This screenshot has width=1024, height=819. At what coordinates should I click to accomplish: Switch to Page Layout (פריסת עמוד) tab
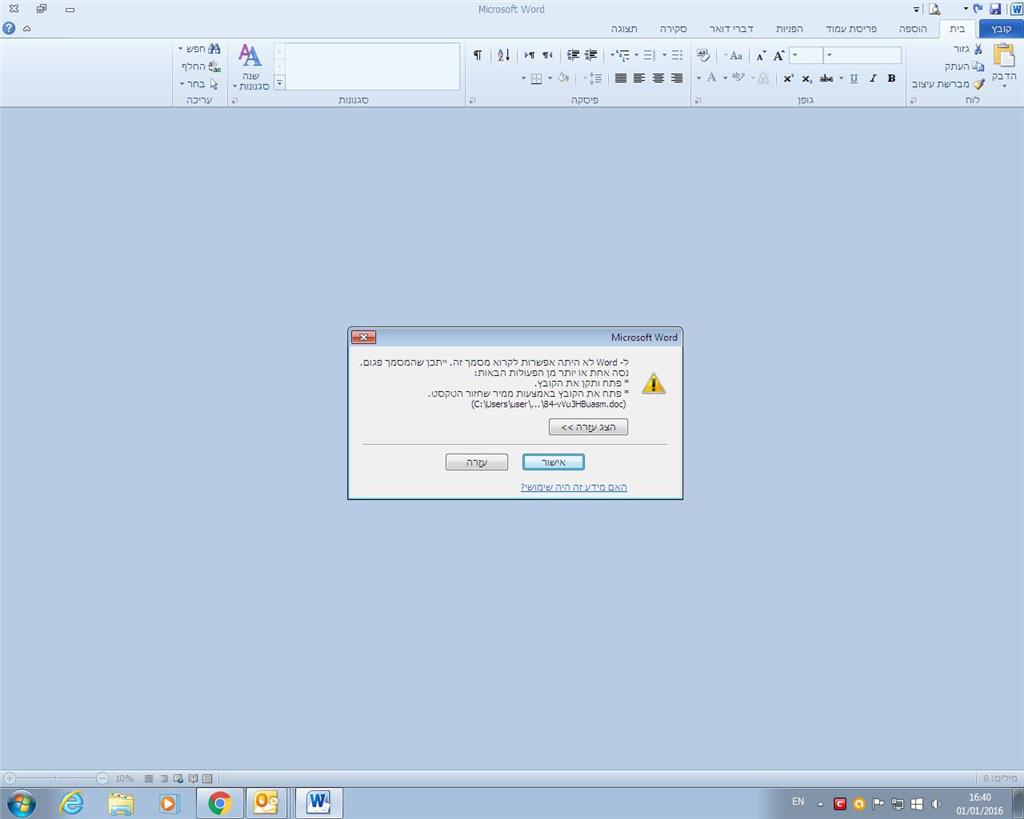pyautogui.click(x=851, y=29)
